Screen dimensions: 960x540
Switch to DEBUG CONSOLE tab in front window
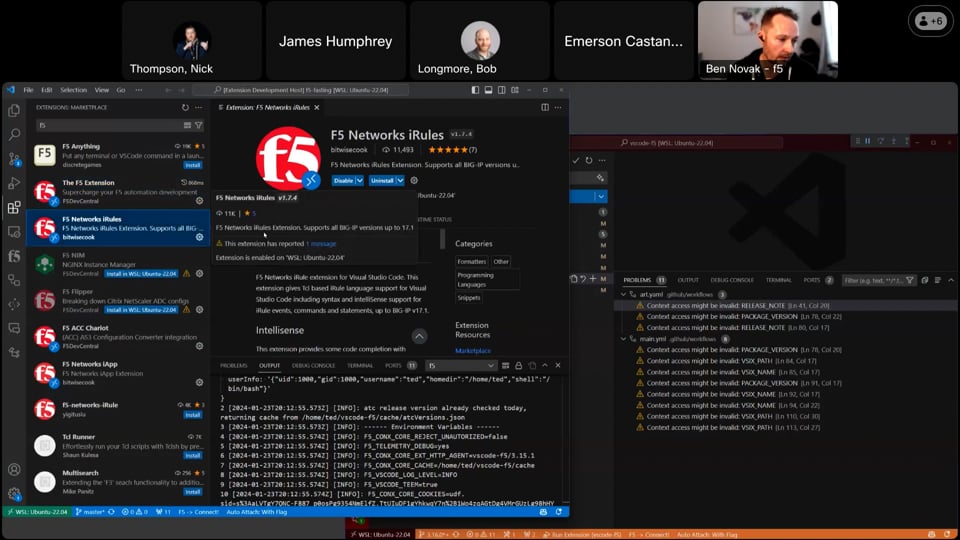[313, 366]
